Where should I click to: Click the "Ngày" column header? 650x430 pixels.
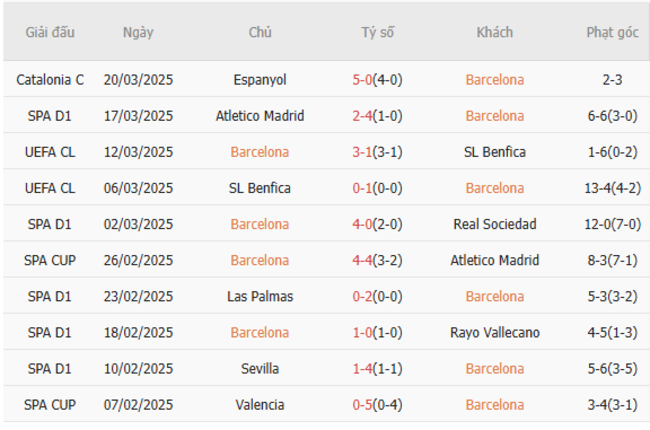click(x=138, y=32)
